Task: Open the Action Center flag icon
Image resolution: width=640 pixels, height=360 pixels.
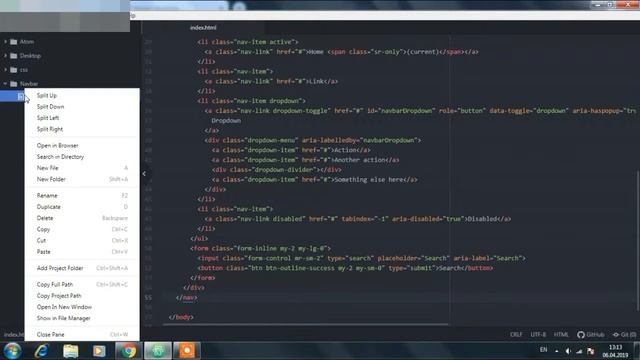Action: pyautogui.click(x=591, y=351)
